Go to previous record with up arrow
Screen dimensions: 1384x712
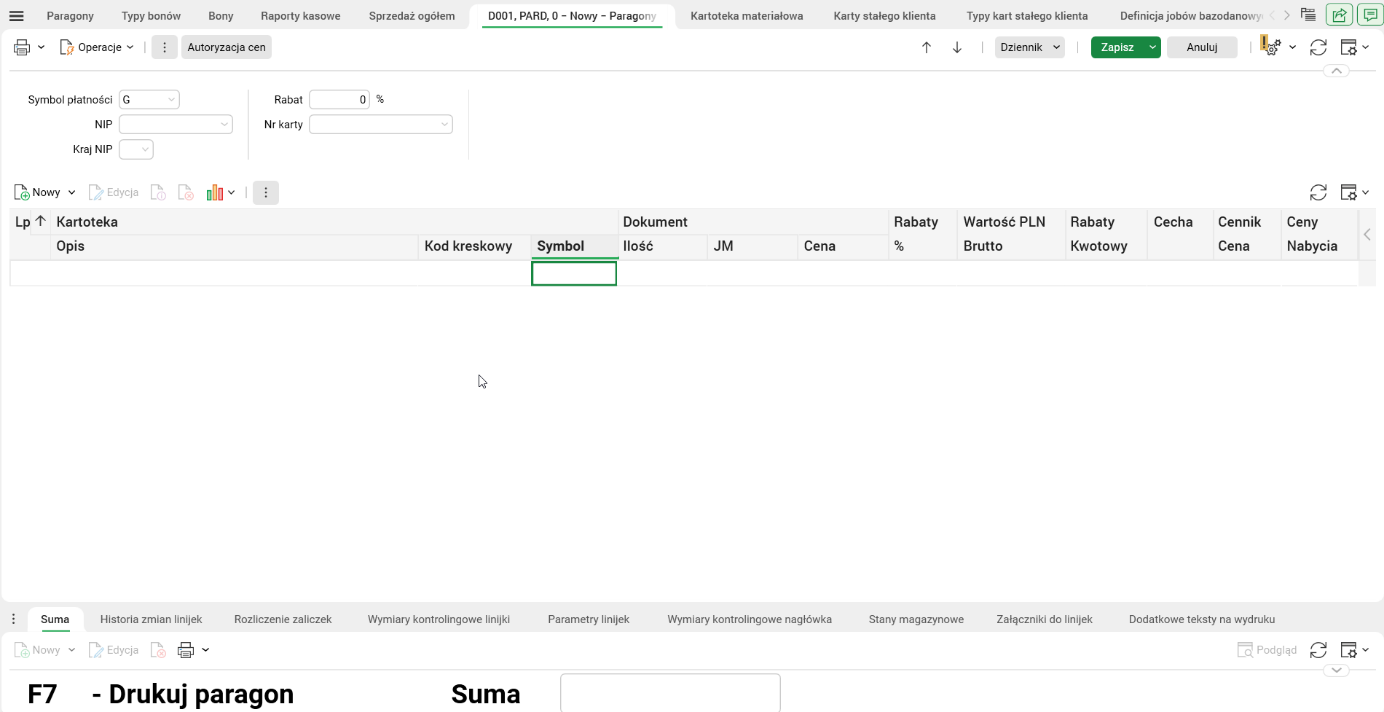click(926, 47)
